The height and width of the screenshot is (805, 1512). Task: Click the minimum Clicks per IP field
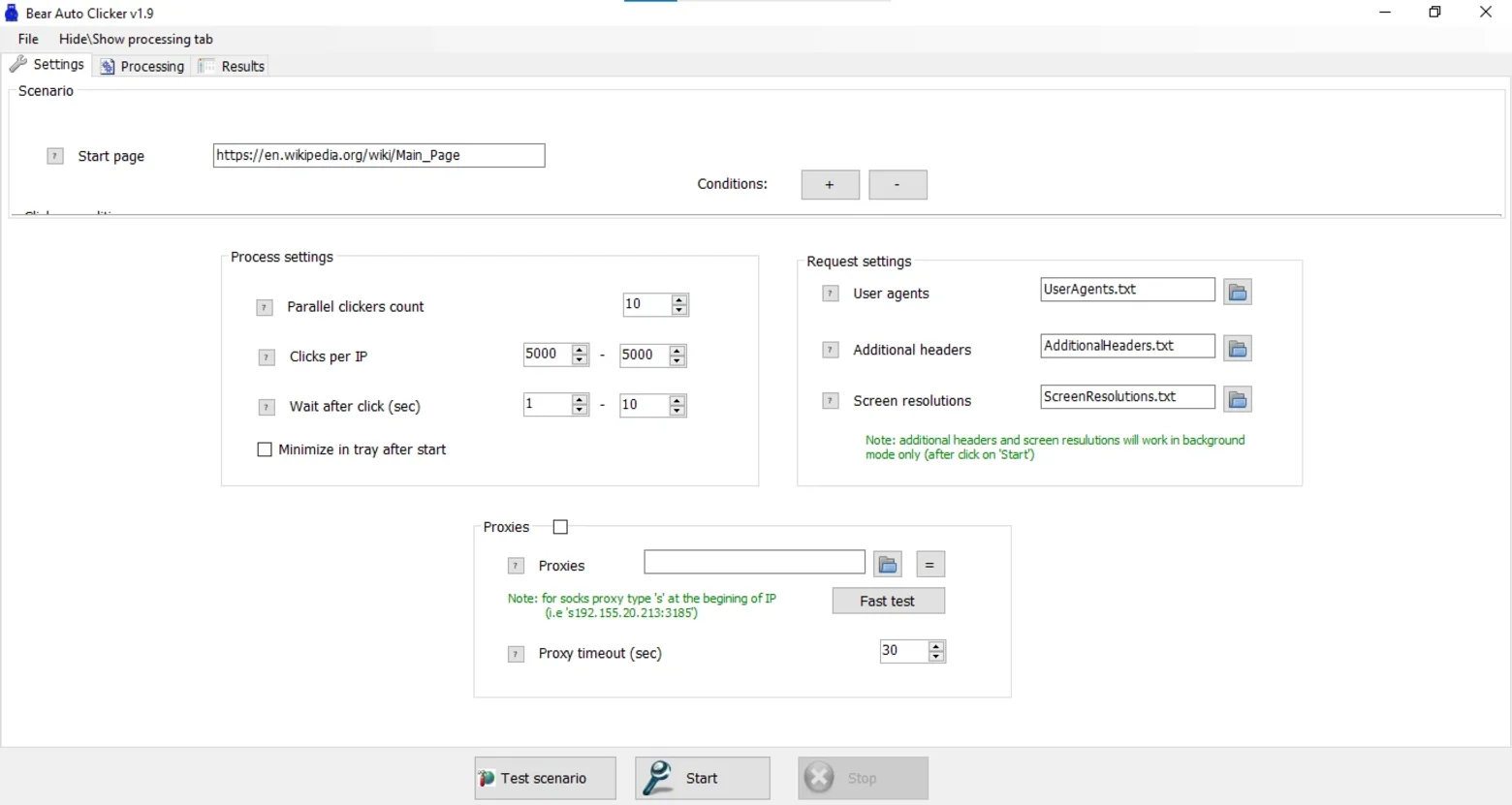click(x=548, y=355)
